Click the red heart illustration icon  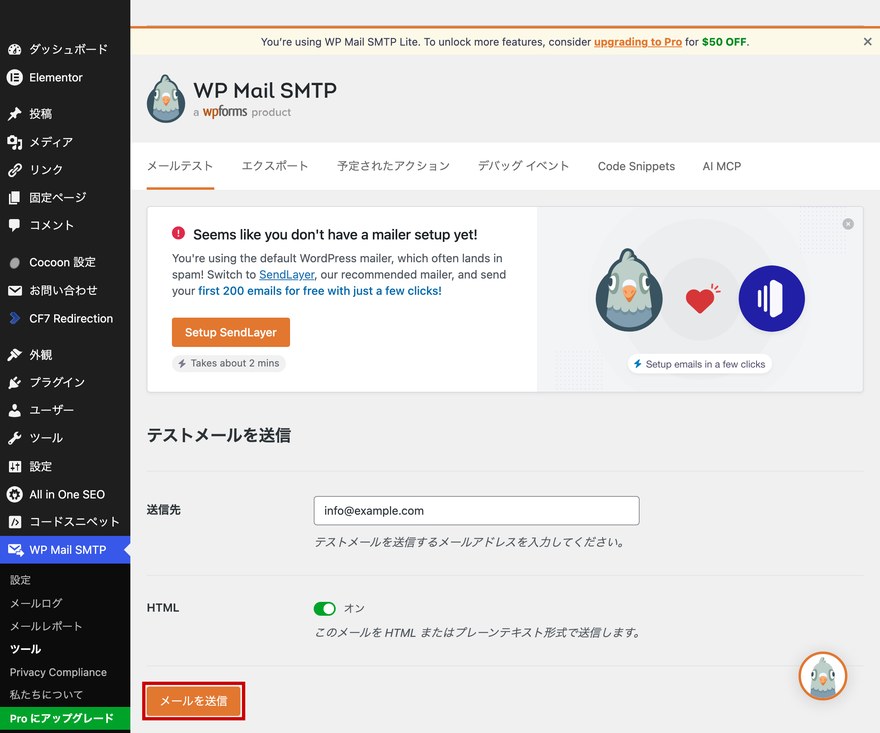(701, 299)
